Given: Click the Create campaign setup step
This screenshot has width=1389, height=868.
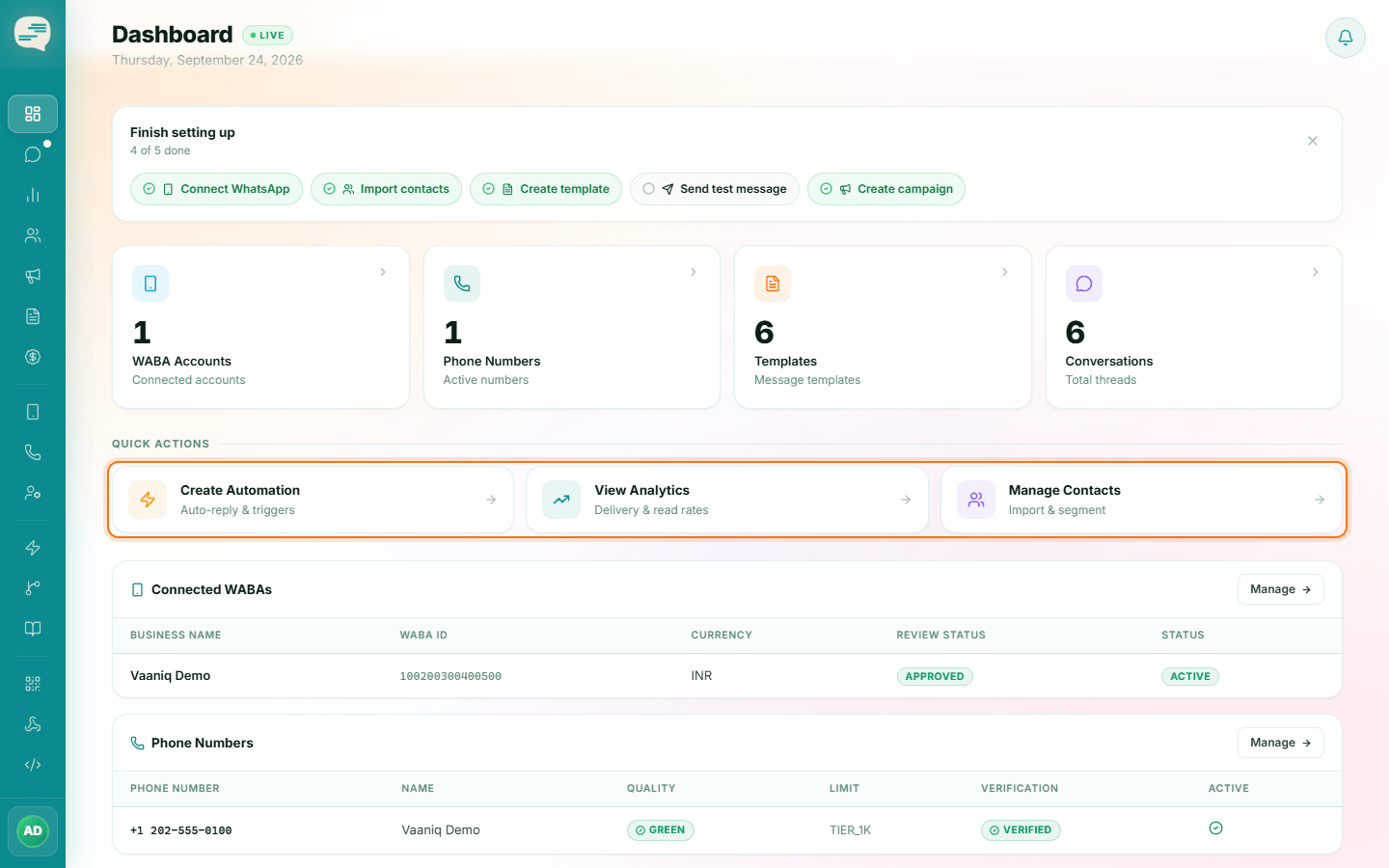Looking at the screenshot, I should pyautogui.click(x=886, y=189).
